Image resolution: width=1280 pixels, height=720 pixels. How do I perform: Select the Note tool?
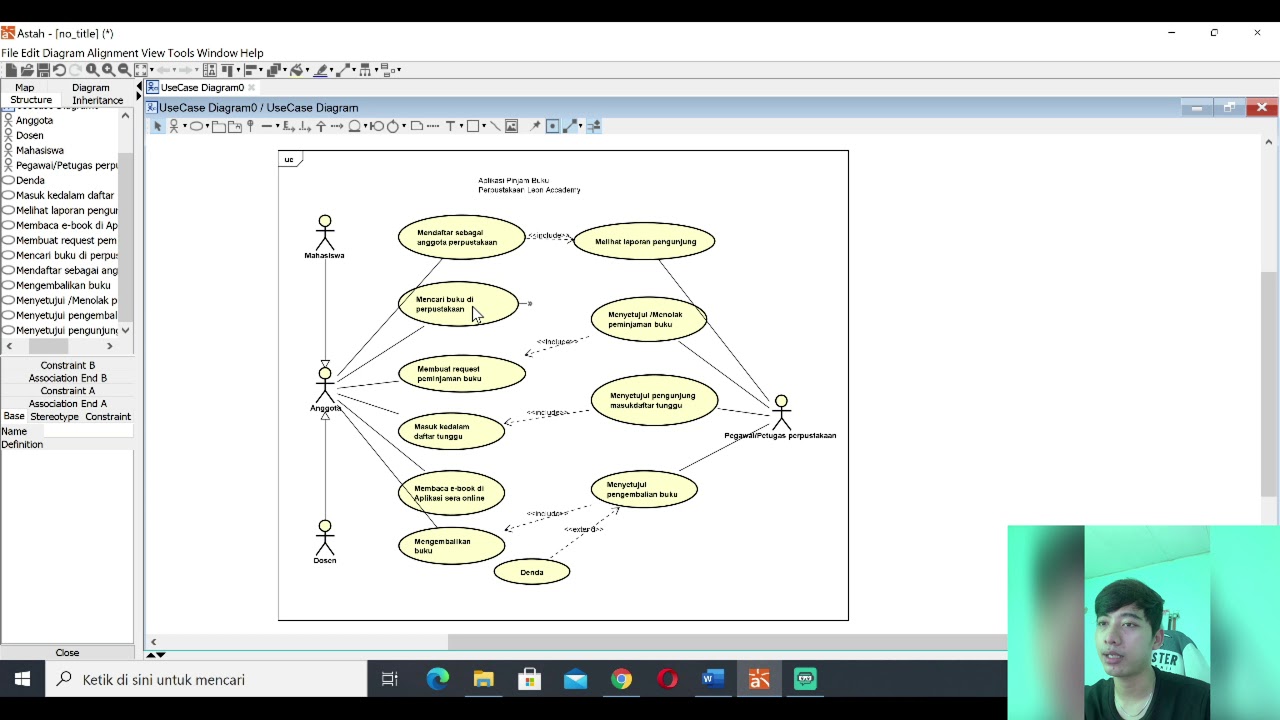coord(416,126)
